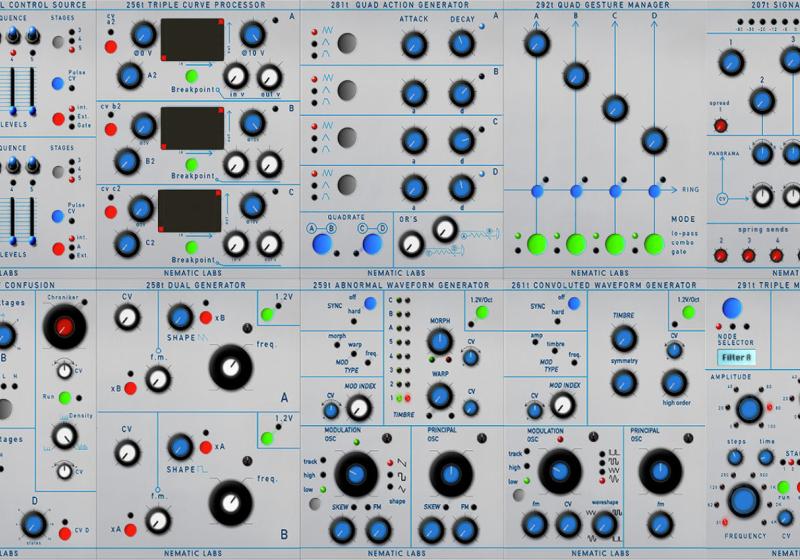Click the @10 V knob in section A
This screenshot has width=800, height=560.
pyautogui.click(x=253, y=34)
